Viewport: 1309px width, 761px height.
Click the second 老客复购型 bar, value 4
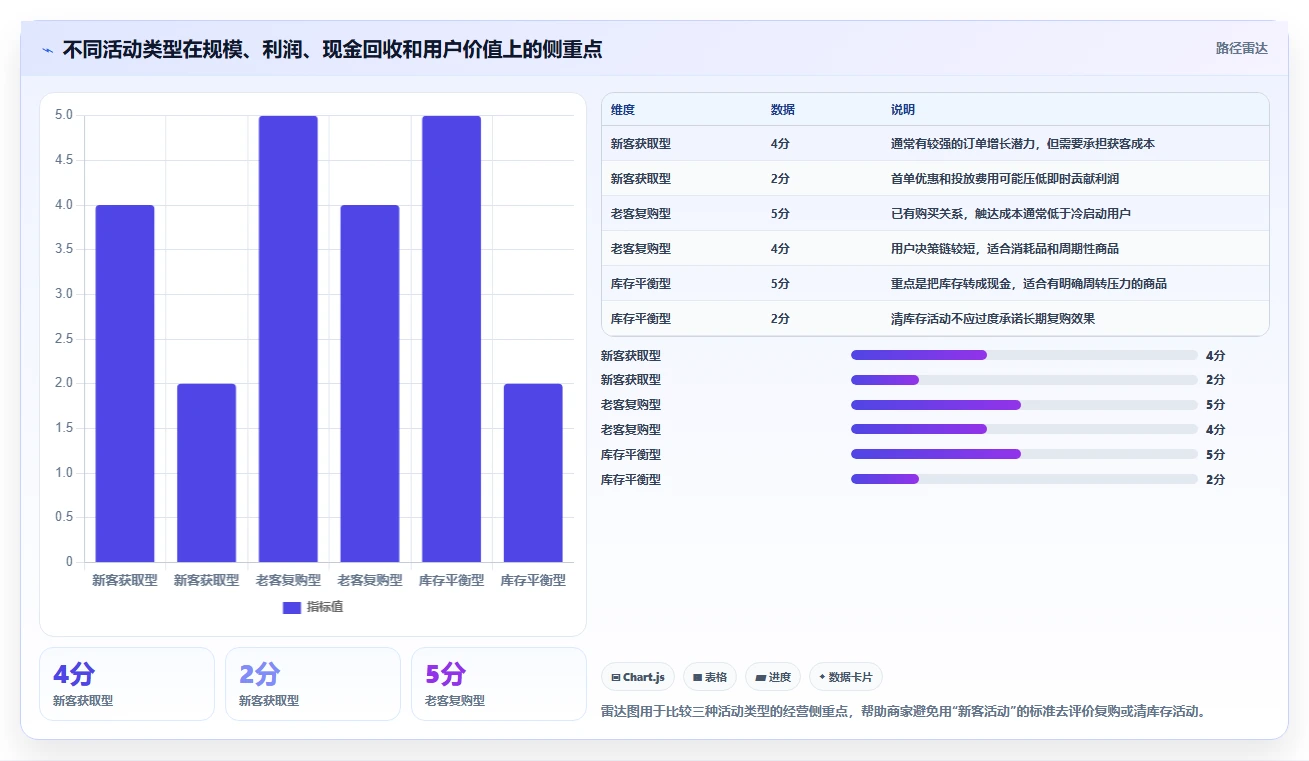(x=370, y=383)
